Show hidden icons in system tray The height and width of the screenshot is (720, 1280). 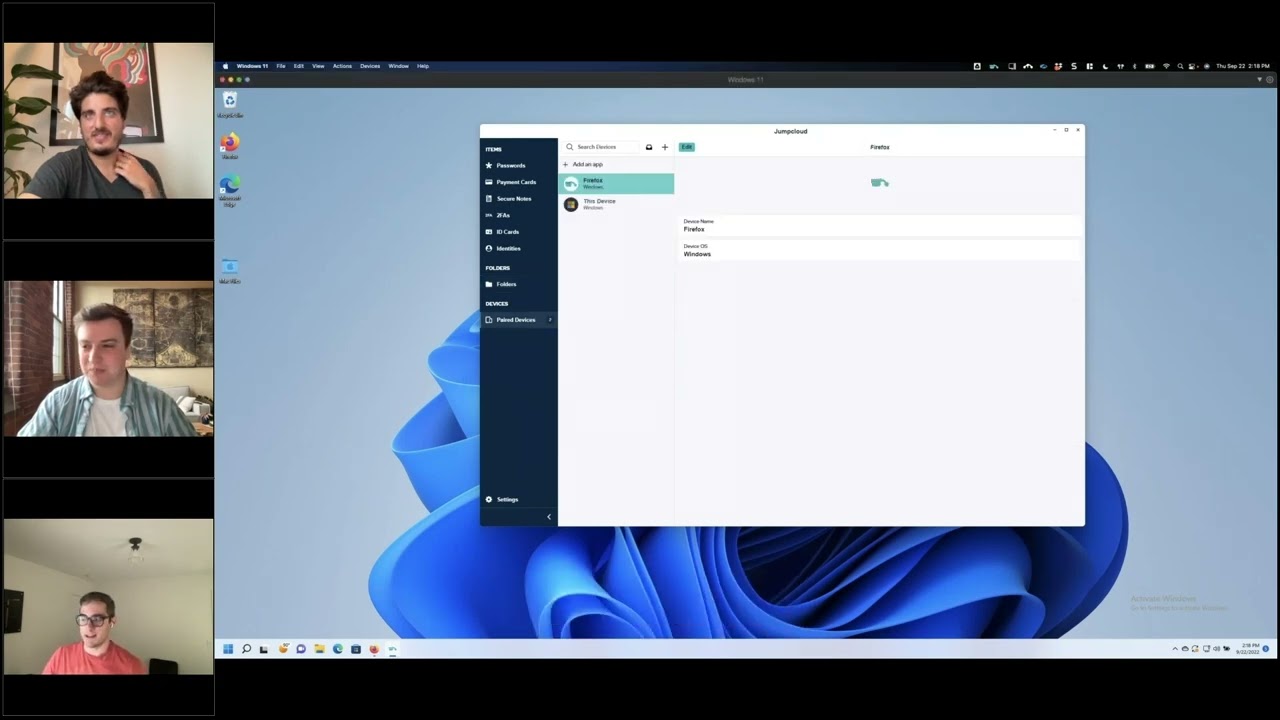pos(1175,649)
